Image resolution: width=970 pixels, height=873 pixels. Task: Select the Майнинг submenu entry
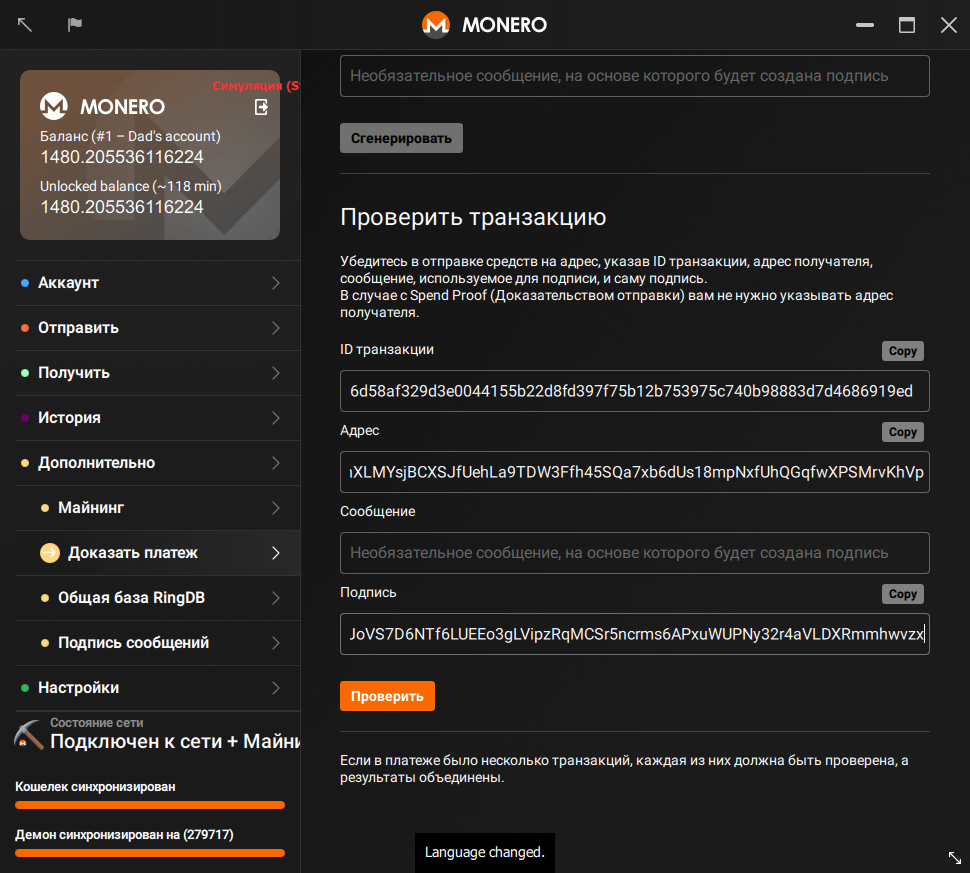[x=158, y=508]
